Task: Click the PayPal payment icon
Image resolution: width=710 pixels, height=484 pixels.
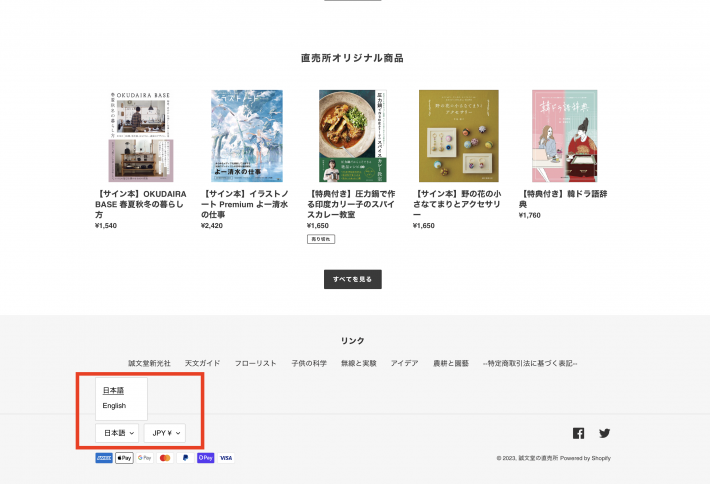Action: (185, 458)
